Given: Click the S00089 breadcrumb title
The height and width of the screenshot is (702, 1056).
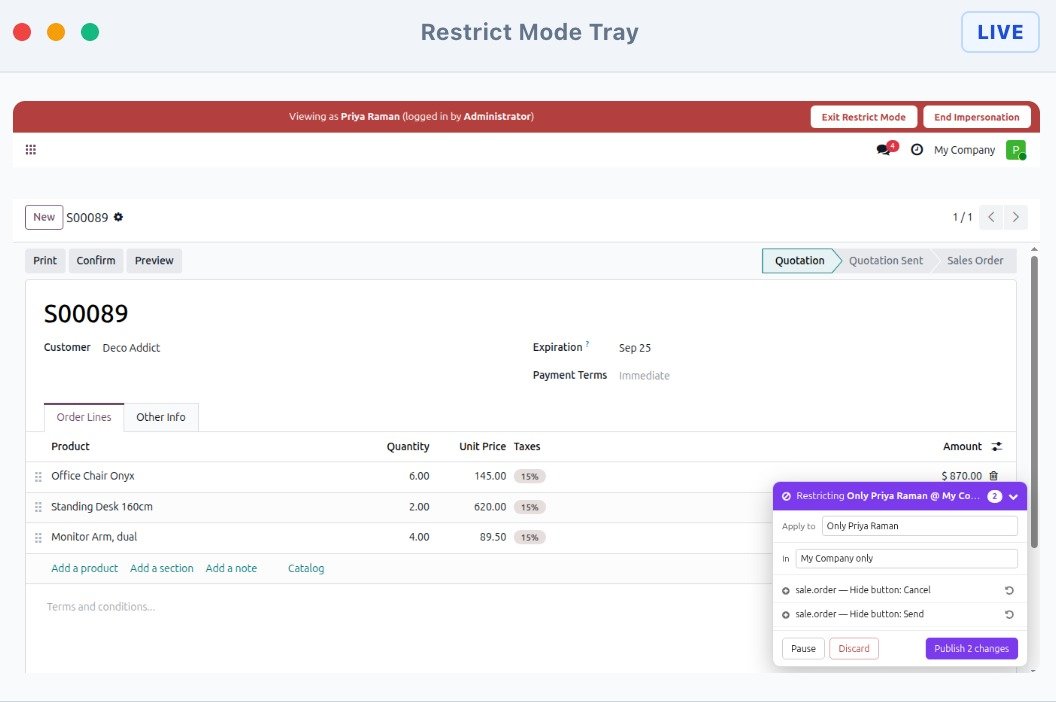Looking at the screenshot, I should click(87, 217).
